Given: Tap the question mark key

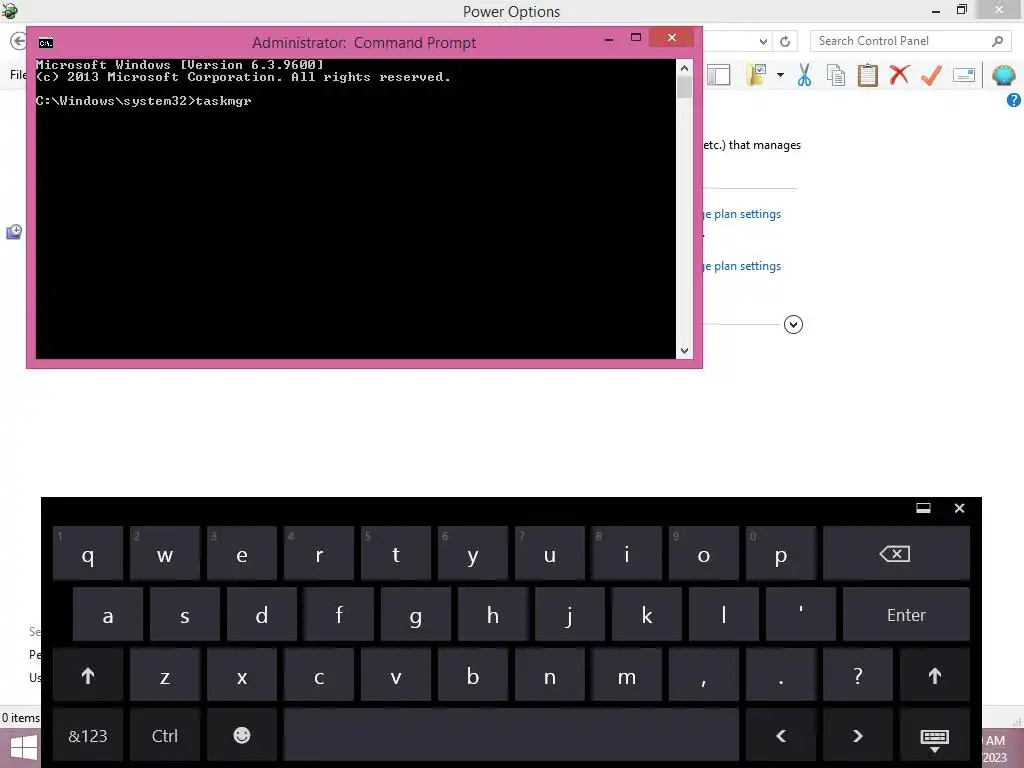Looking at the screenshot, I should pos(857,675).
